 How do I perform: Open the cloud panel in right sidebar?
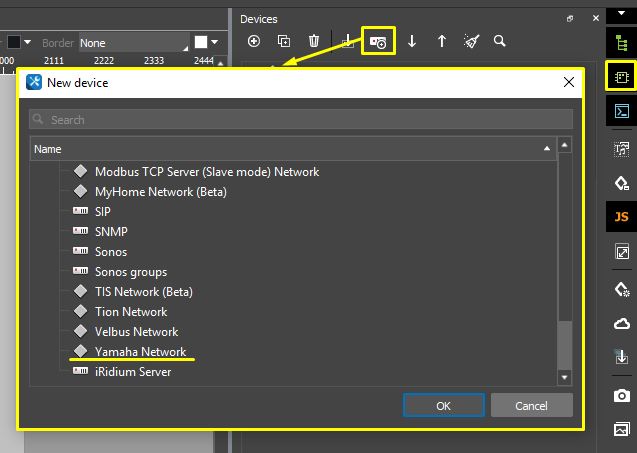621,324
